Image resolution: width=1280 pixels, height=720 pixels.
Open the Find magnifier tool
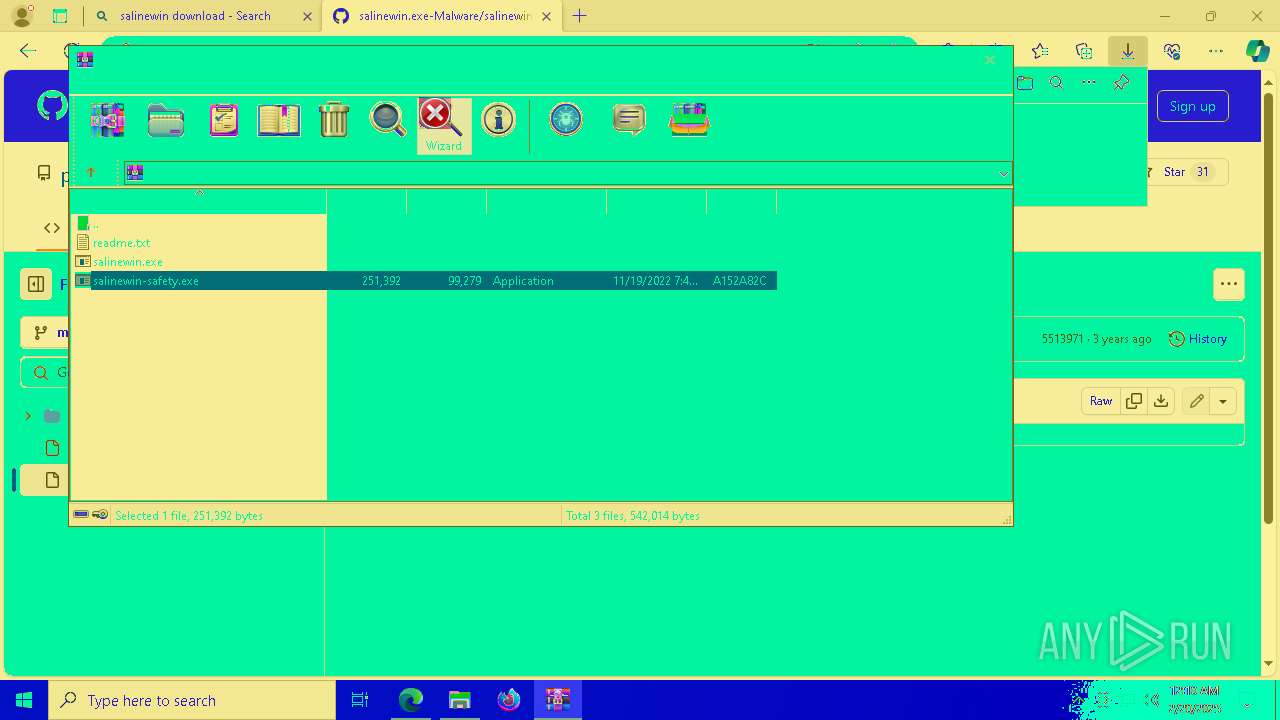[x=388, y=119]
